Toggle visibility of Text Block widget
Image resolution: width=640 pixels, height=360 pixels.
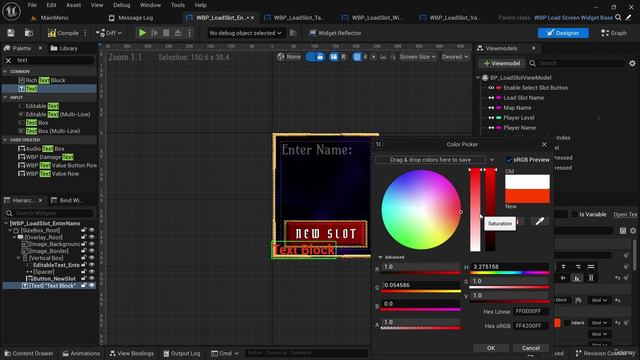[x=92, y=286]
